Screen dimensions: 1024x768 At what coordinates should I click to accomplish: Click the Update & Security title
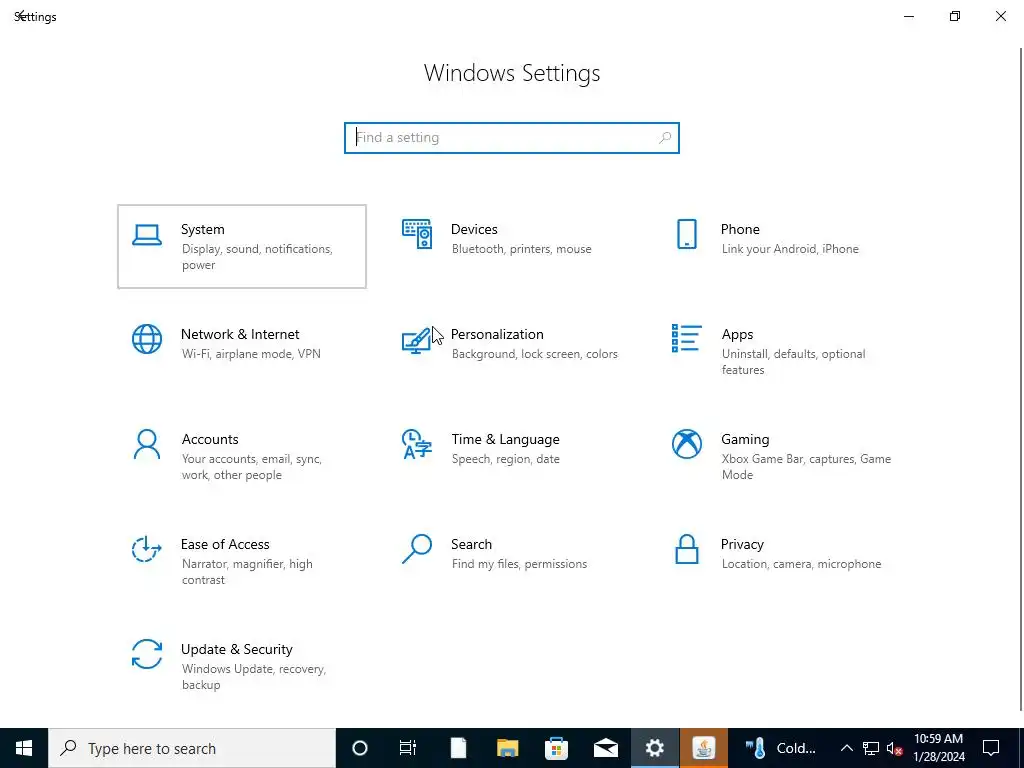coord(236,650)
